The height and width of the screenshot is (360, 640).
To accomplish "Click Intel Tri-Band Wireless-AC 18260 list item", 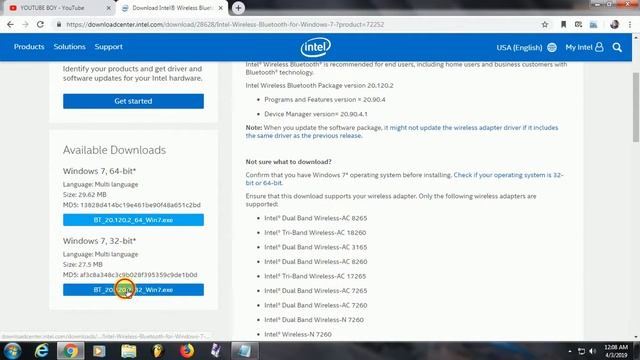I will (x=315, y=233).
